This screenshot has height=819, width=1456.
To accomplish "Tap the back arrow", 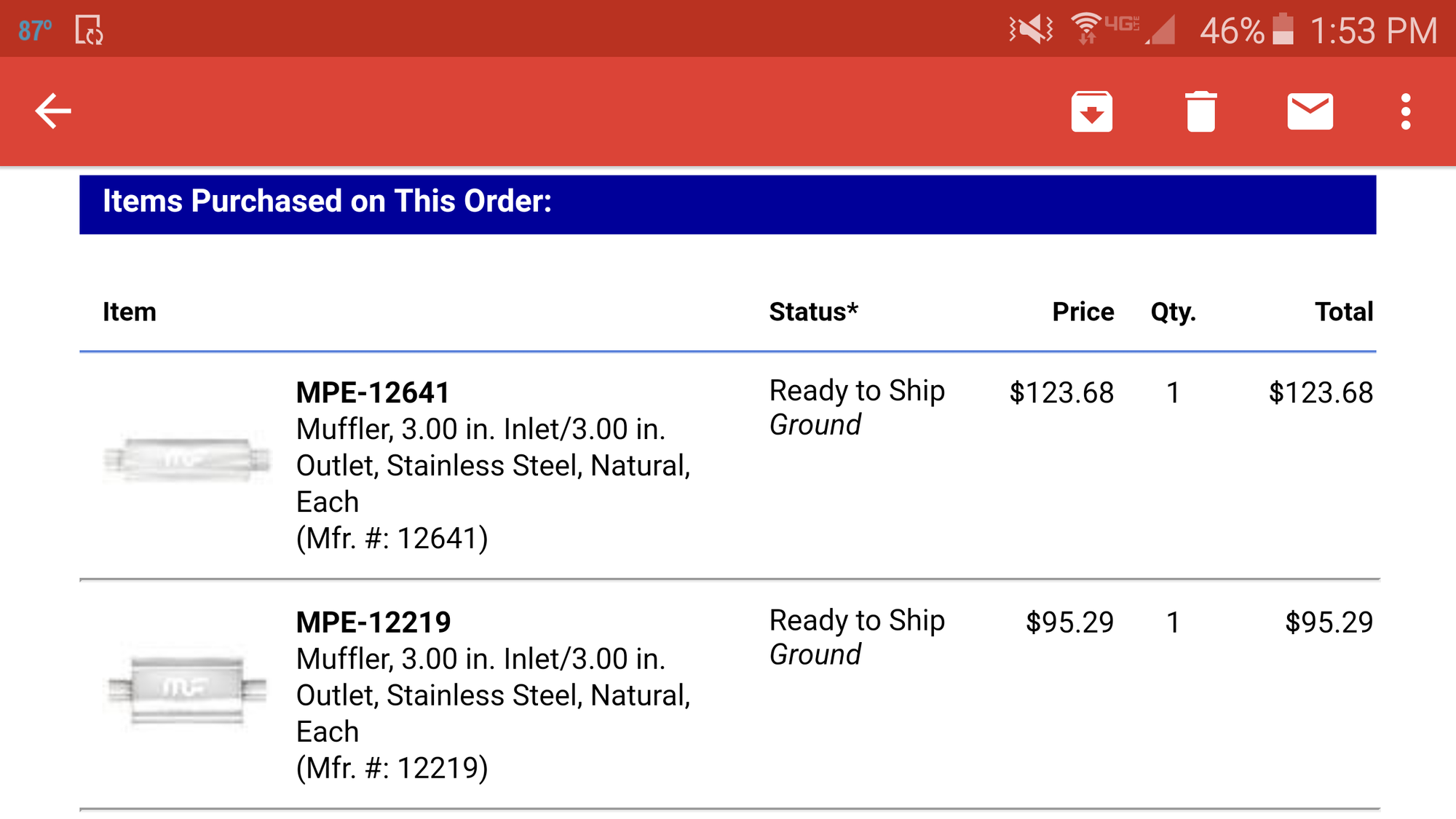I will point(53,111).
